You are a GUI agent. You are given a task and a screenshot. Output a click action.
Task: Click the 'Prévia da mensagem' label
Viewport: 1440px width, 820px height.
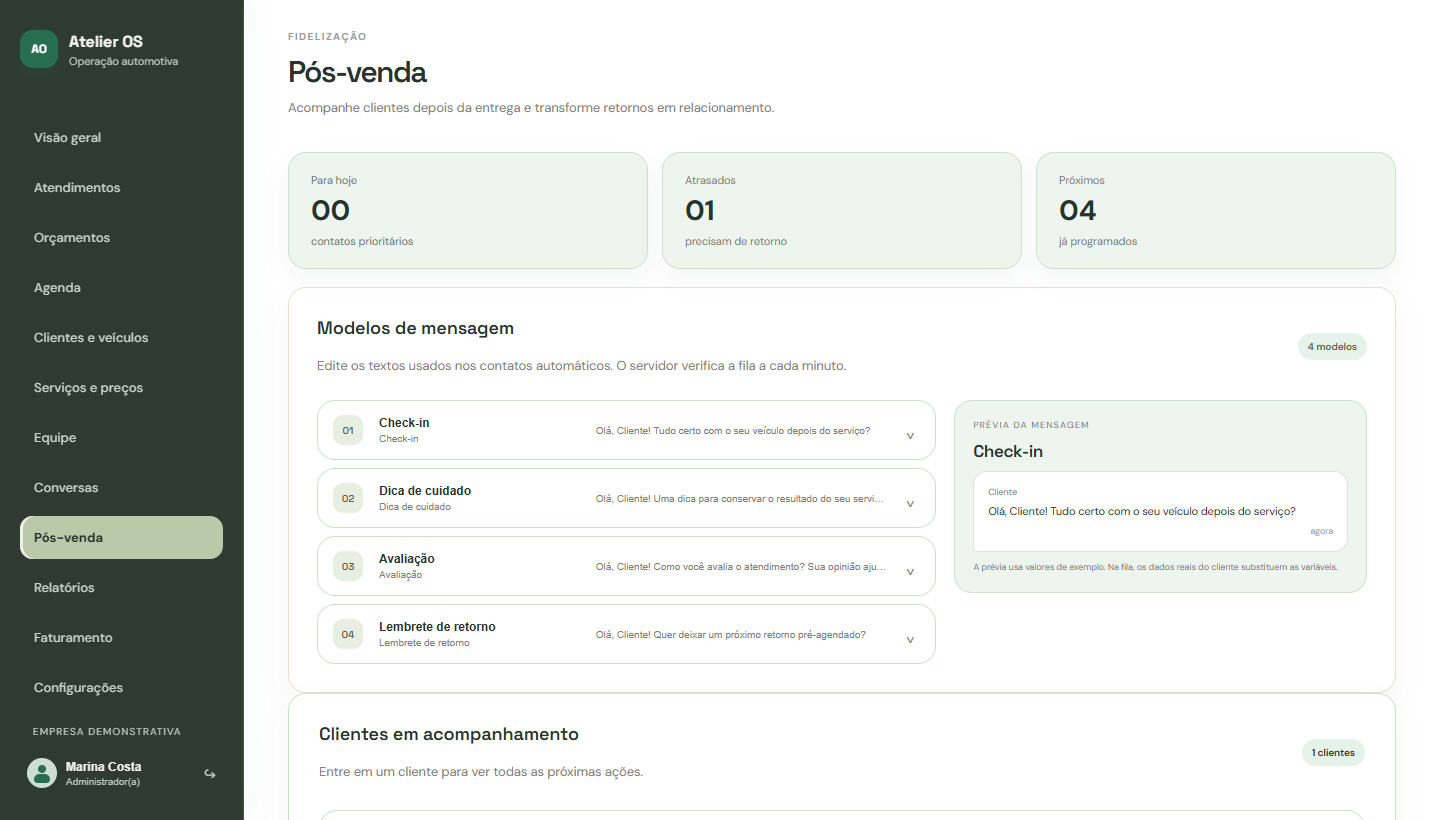pyautogui.click(x=1031, y=425)
